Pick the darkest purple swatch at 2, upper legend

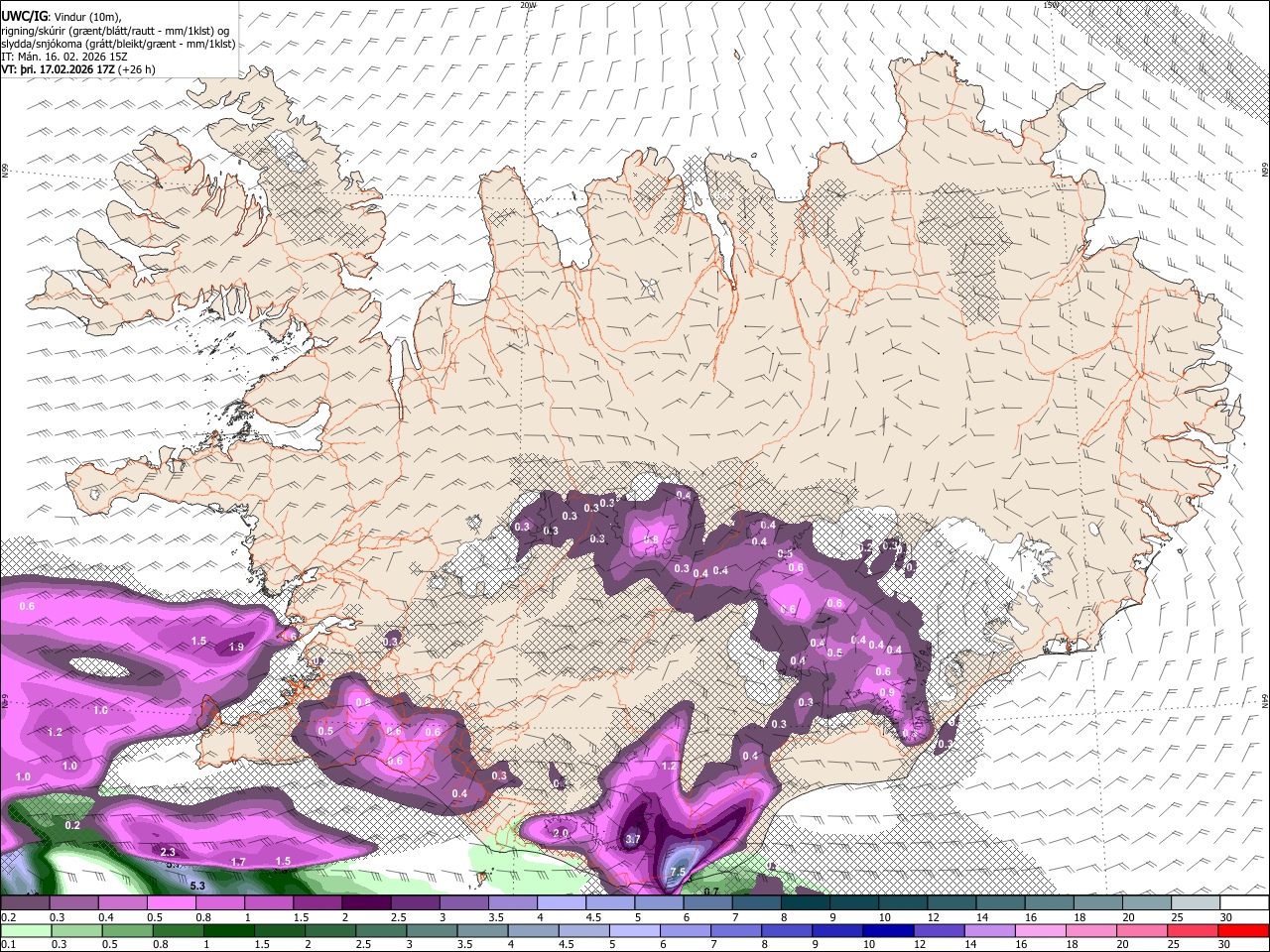tap(366, 903)
